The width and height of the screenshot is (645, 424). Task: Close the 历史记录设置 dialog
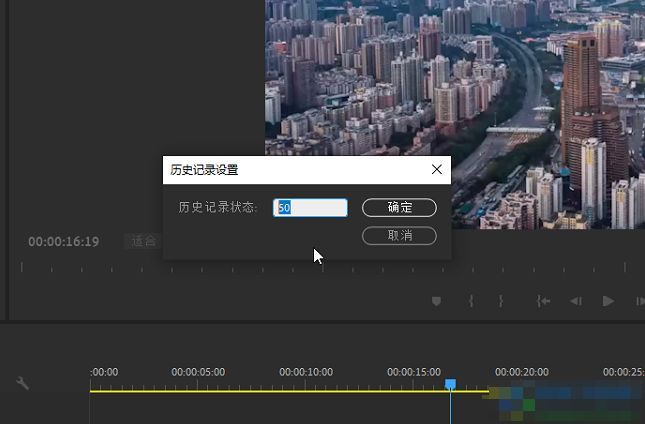436,170
